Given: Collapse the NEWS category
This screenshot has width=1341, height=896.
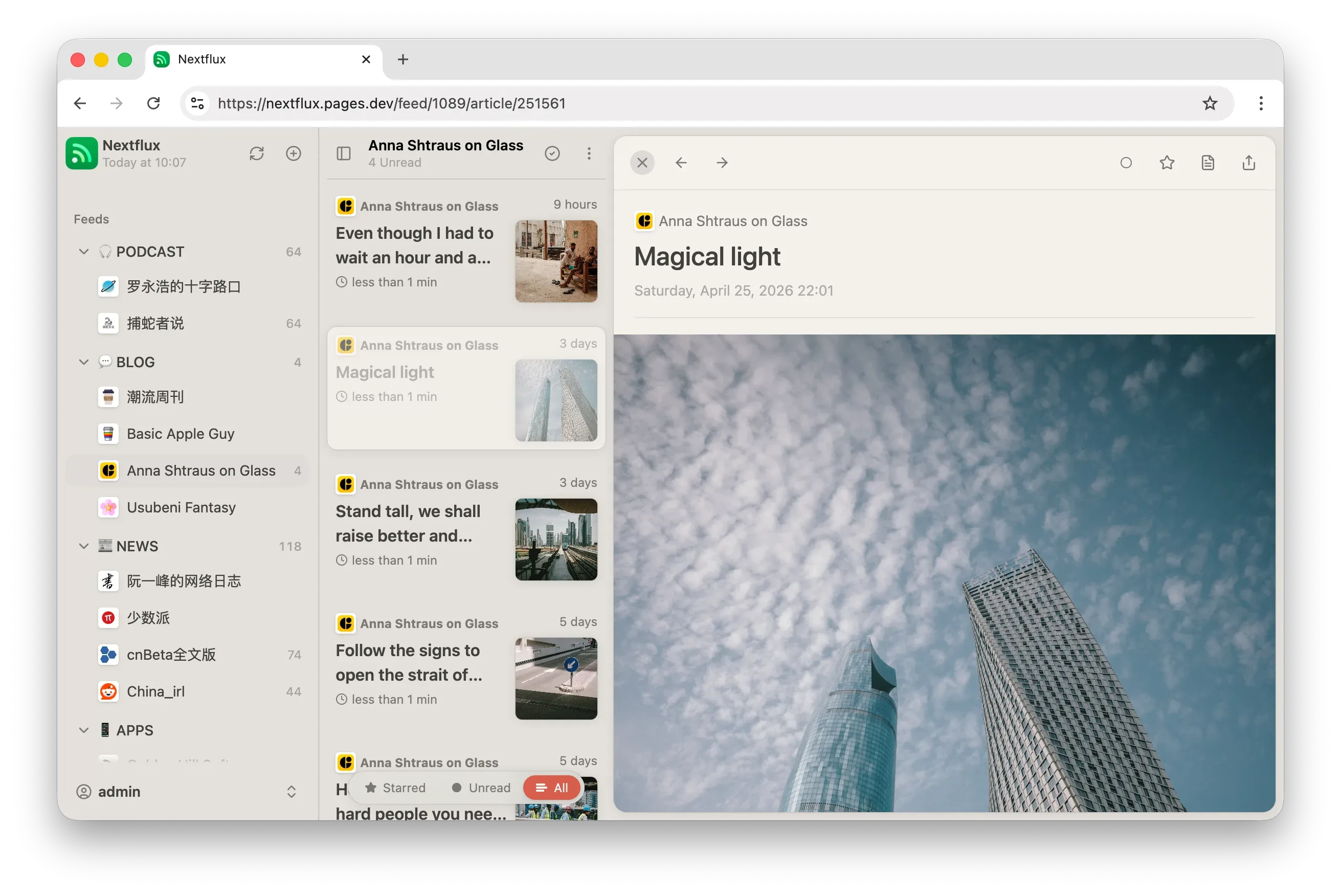Looking at the screenshot, I should pos(83,546).
